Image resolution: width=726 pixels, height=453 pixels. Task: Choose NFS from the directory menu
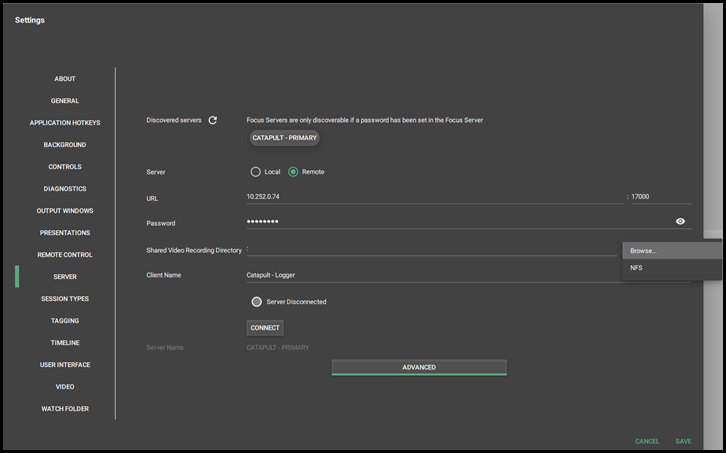click(672, 268)
